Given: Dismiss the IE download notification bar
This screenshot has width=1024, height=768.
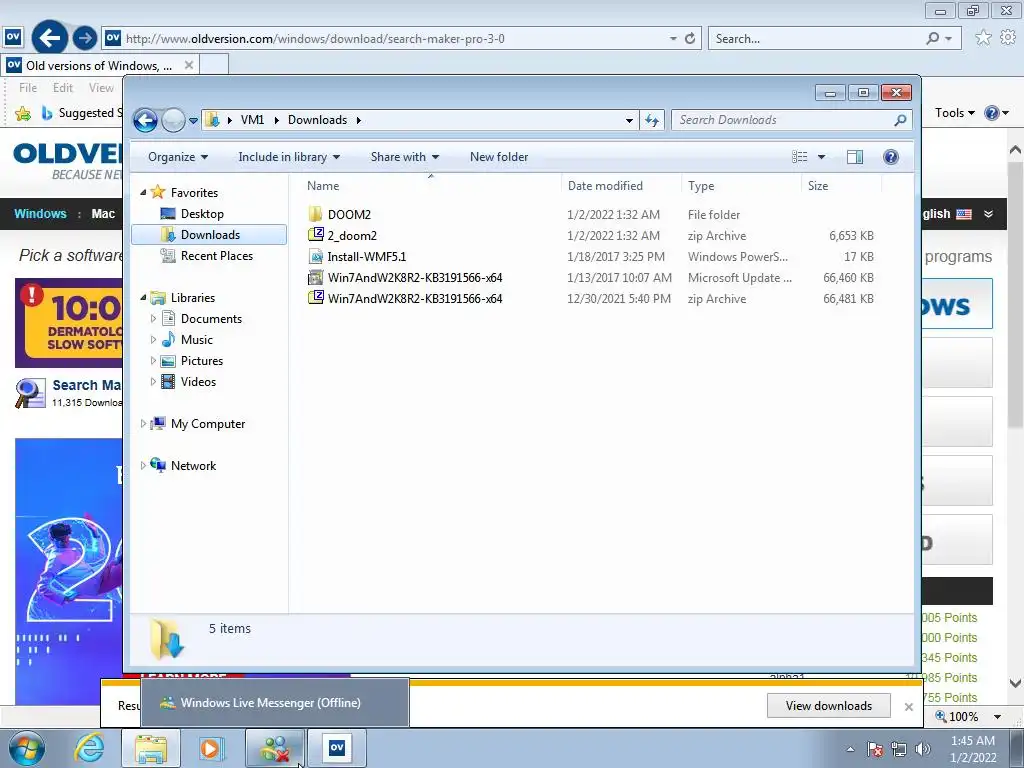Looking at the screenshot, I should 908,707.
